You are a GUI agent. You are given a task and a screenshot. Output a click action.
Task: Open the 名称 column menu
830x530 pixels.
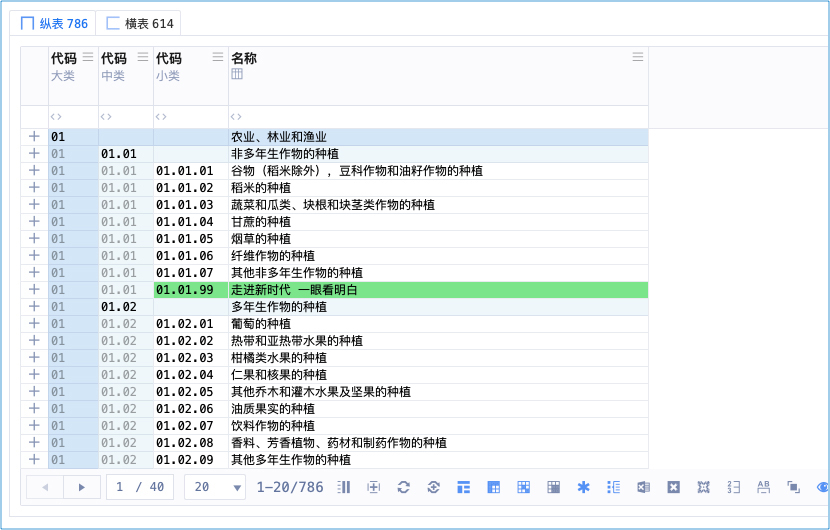[638, 57]
